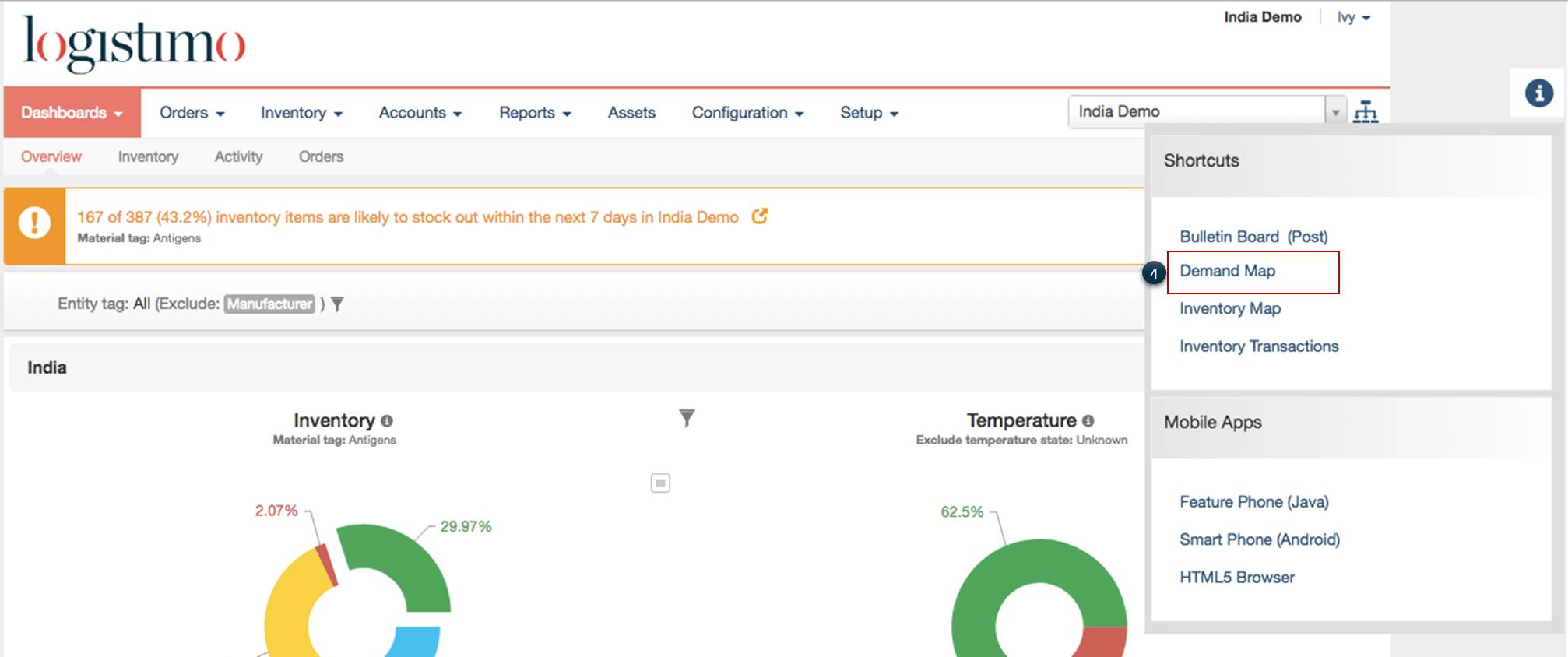Open the Inventory Transactions shortcut
The width and height of the screenshot is (1568, 657).
coord(1259,346)
